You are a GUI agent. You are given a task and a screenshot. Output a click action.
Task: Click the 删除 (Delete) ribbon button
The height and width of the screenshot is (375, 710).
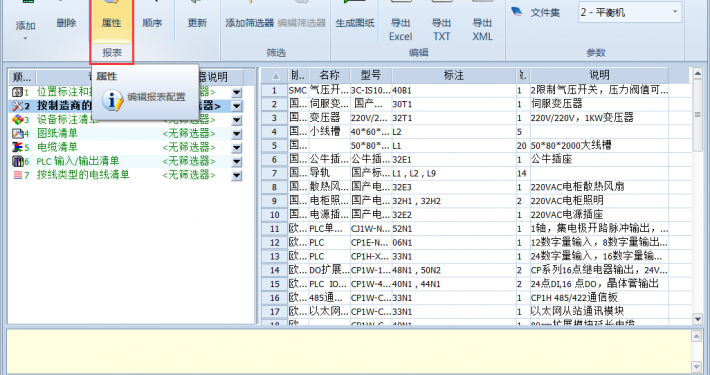66,23
